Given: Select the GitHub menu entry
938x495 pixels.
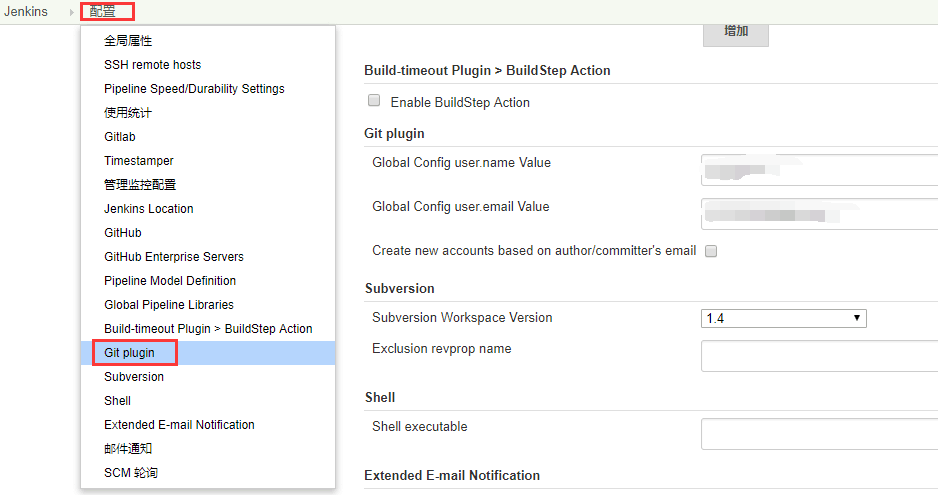Looking at the screenshot, I should 123,232.
